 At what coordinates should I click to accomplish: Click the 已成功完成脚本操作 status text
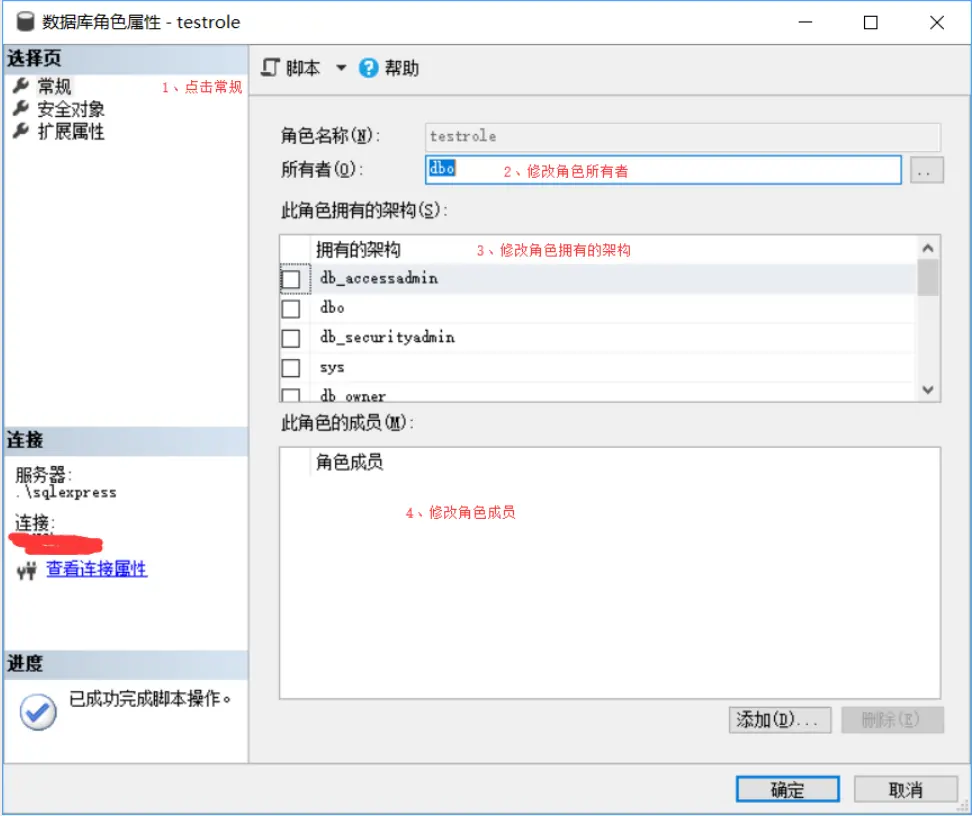coord(149,699)
